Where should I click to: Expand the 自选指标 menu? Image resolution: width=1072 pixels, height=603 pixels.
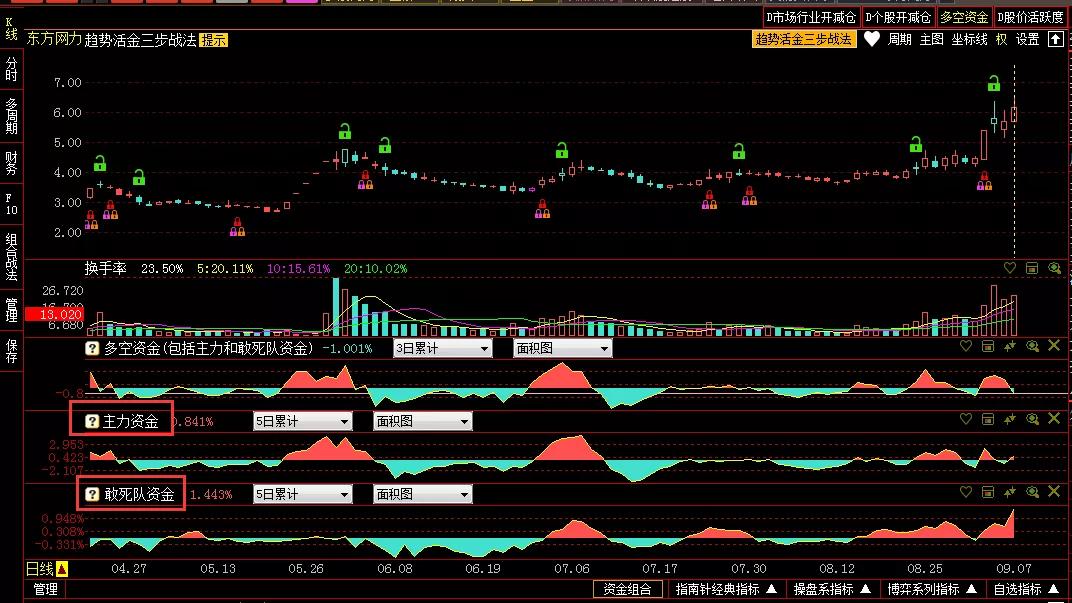point(1026,589)
